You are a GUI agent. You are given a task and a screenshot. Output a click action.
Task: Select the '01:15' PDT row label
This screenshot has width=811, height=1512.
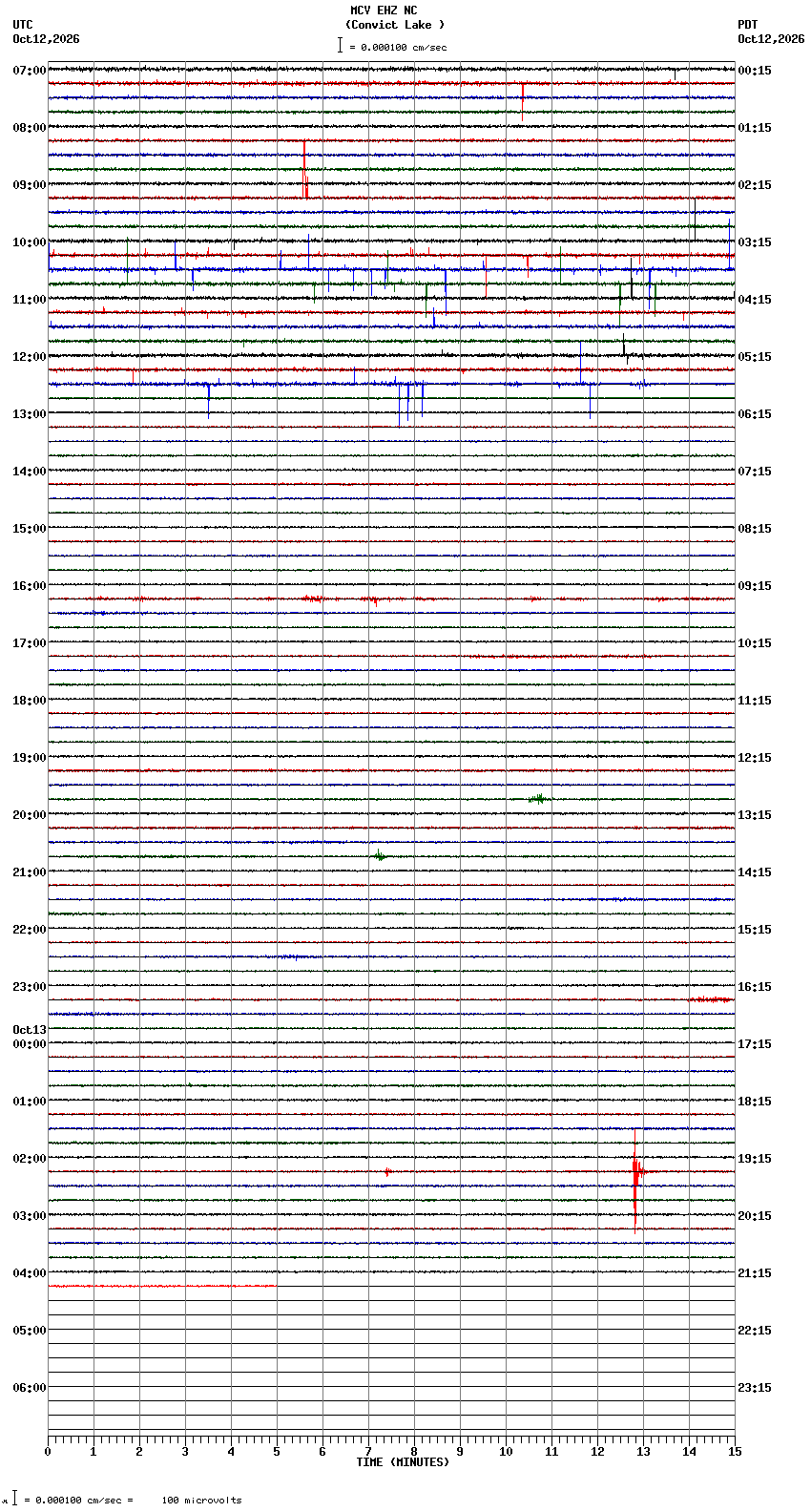(x=755, y=128)
